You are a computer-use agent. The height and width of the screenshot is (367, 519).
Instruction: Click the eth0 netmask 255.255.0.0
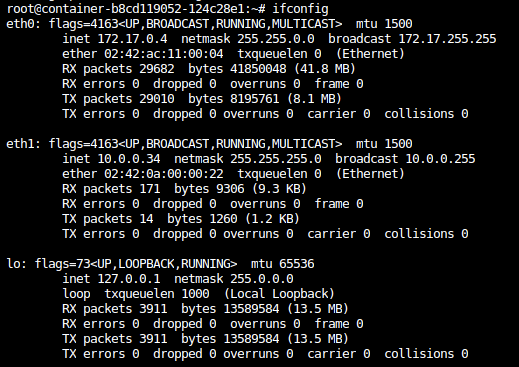tap(276, 39)
